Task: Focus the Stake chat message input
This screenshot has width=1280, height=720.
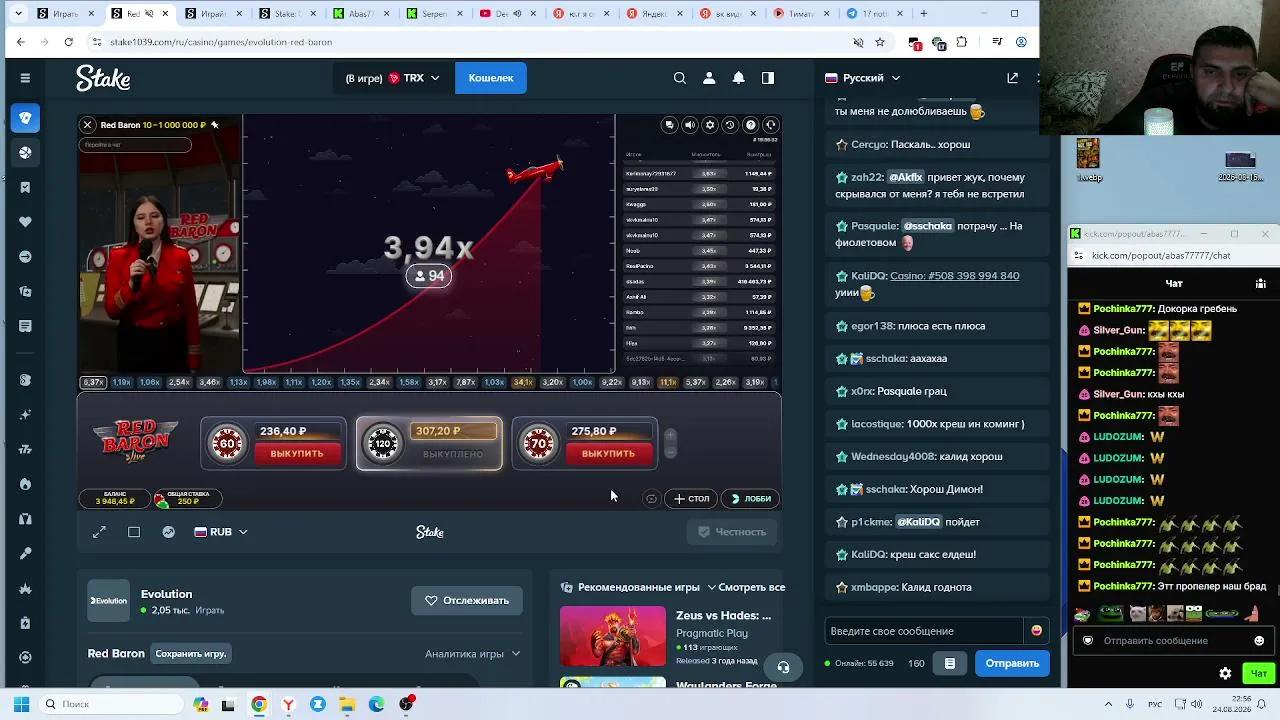Action: 925,631
